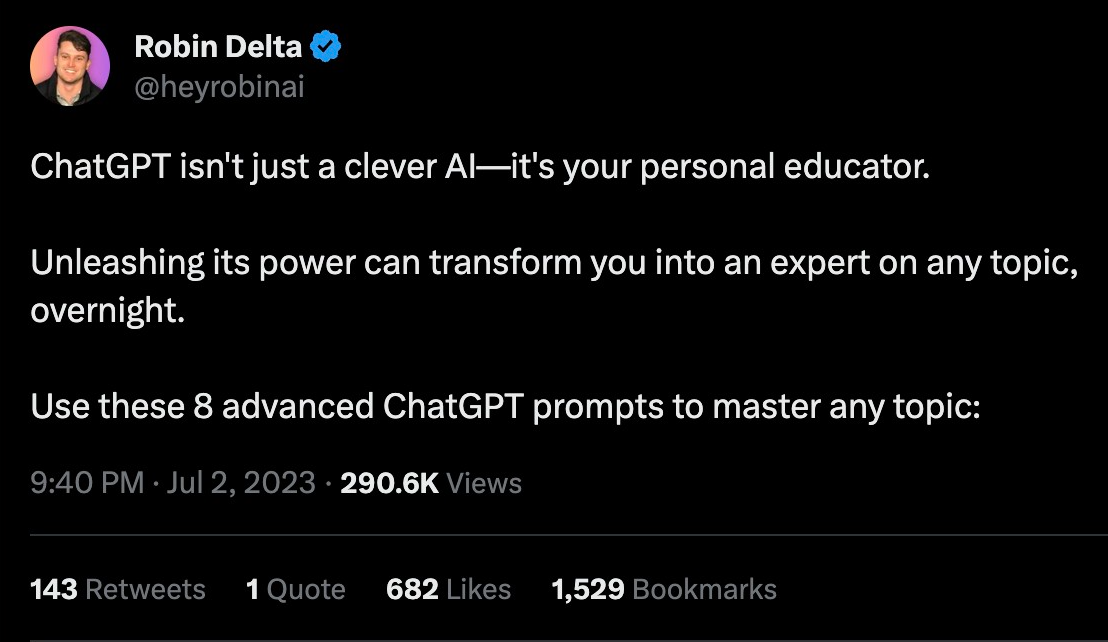View the 143 Retweets list

click(x=118, y=589)
